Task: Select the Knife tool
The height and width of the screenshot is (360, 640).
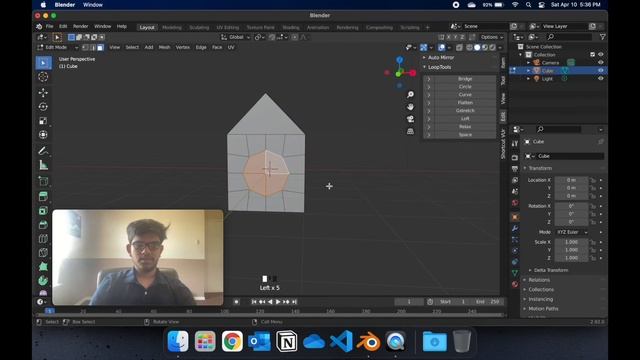Action: (43, 253)
